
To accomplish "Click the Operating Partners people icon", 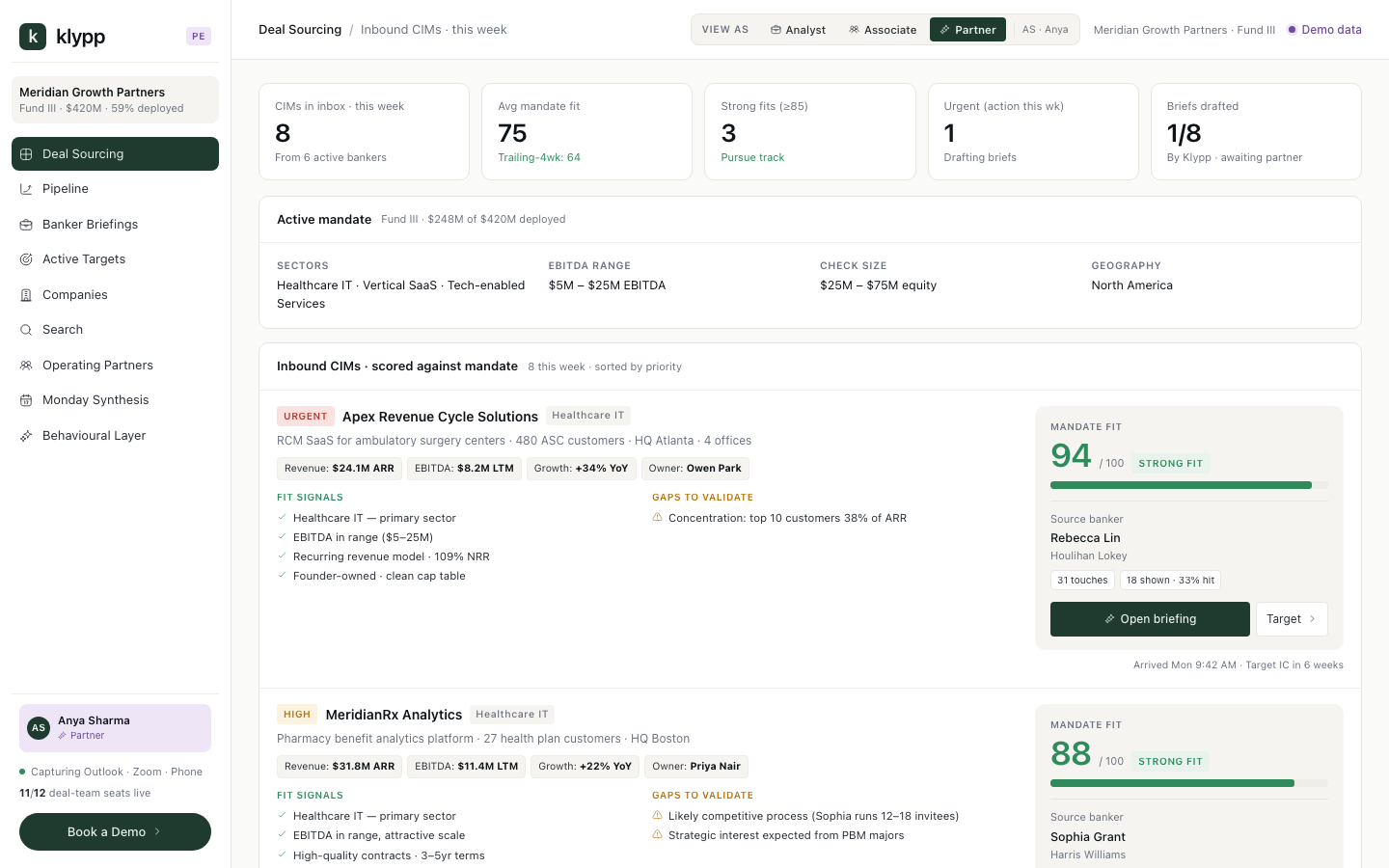I will coord(26,366).
